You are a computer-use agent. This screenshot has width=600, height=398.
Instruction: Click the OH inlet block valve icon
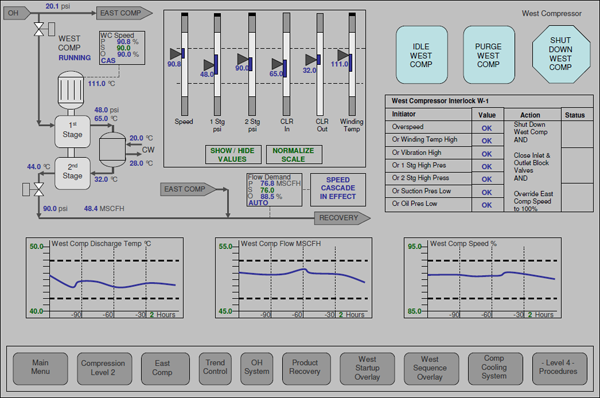click(39, 29)
